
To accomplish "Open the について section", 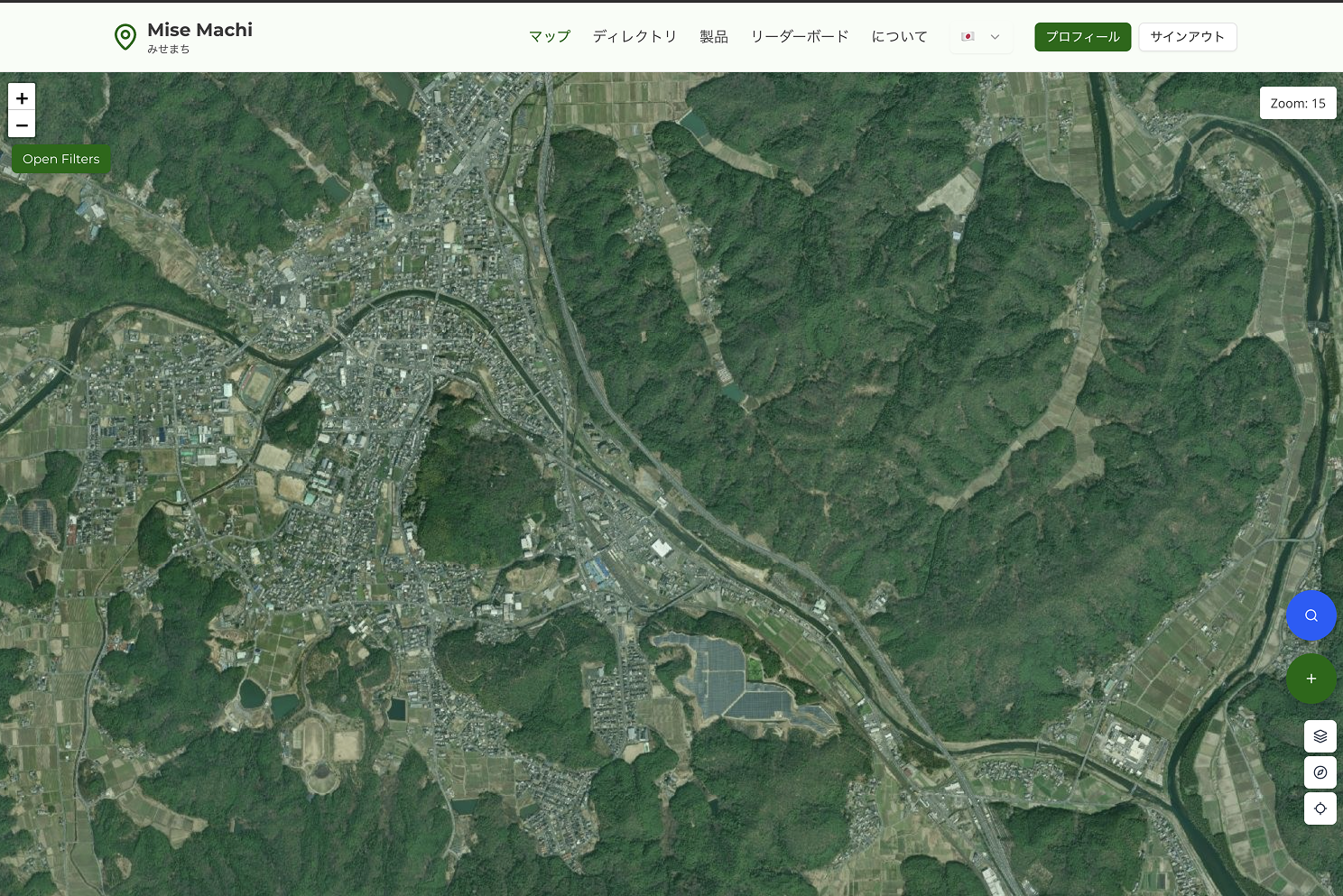I will 899,36.
